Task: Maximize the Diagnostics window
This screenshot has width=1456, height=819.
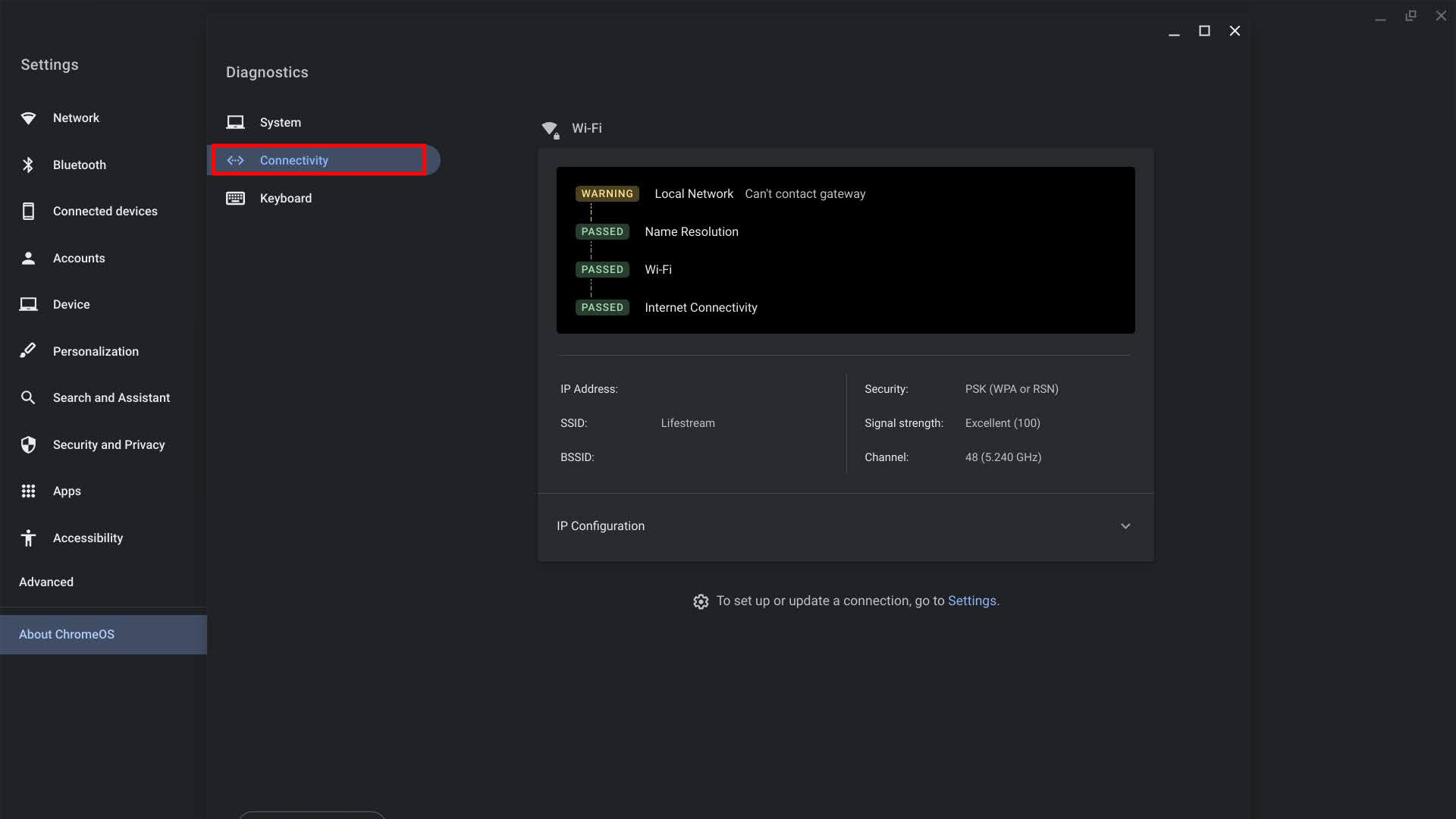Action: [x=1203, y=31]
